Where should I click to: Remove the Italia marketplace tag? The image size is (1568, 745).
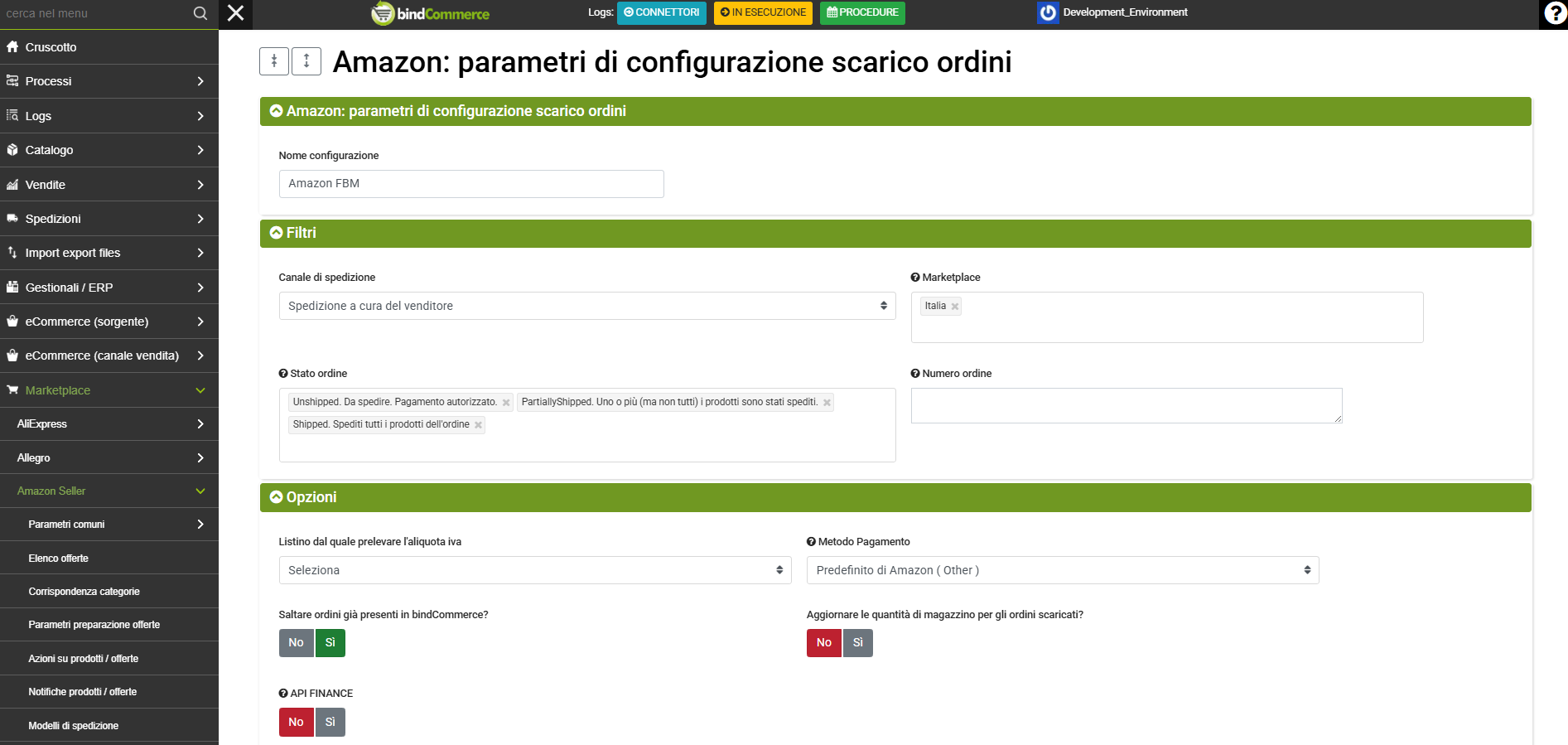tap(955, 307)
